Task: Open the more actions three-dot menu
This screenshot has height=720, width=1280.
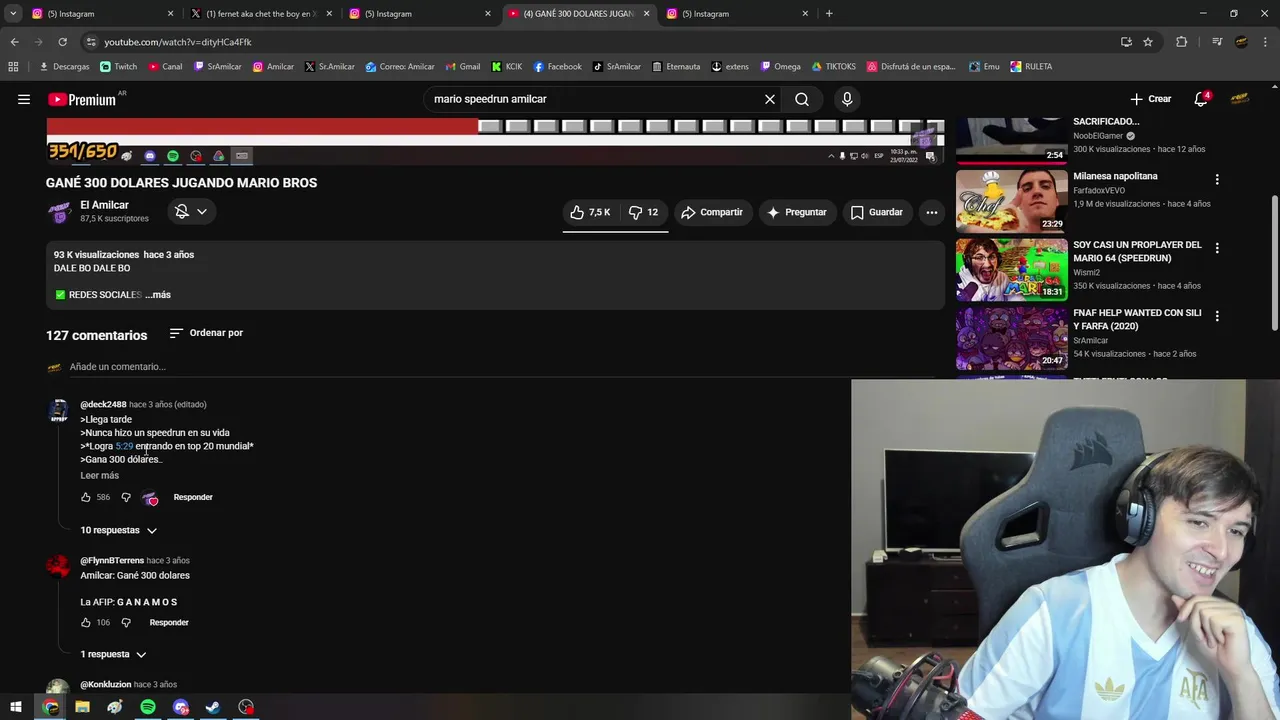Action: click(x=932, y=212)
